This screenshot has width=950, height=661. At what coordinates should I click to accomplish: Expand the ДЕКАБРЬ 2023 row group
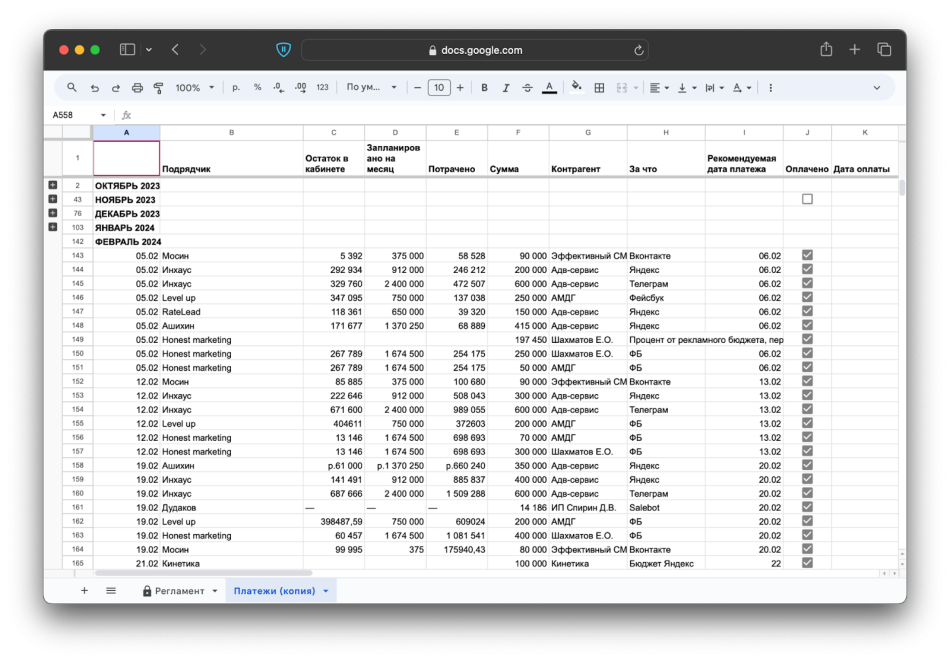[53, 213]
